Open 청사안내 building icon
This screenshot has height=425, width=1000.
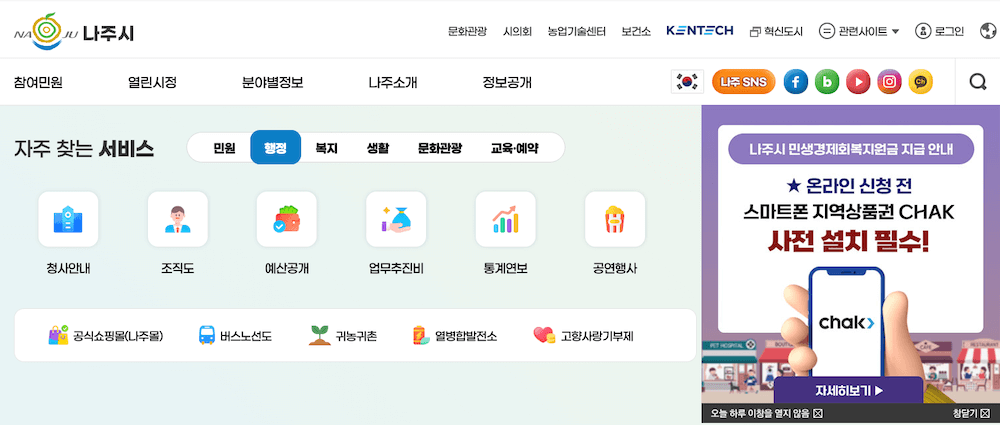coord(68,219)
